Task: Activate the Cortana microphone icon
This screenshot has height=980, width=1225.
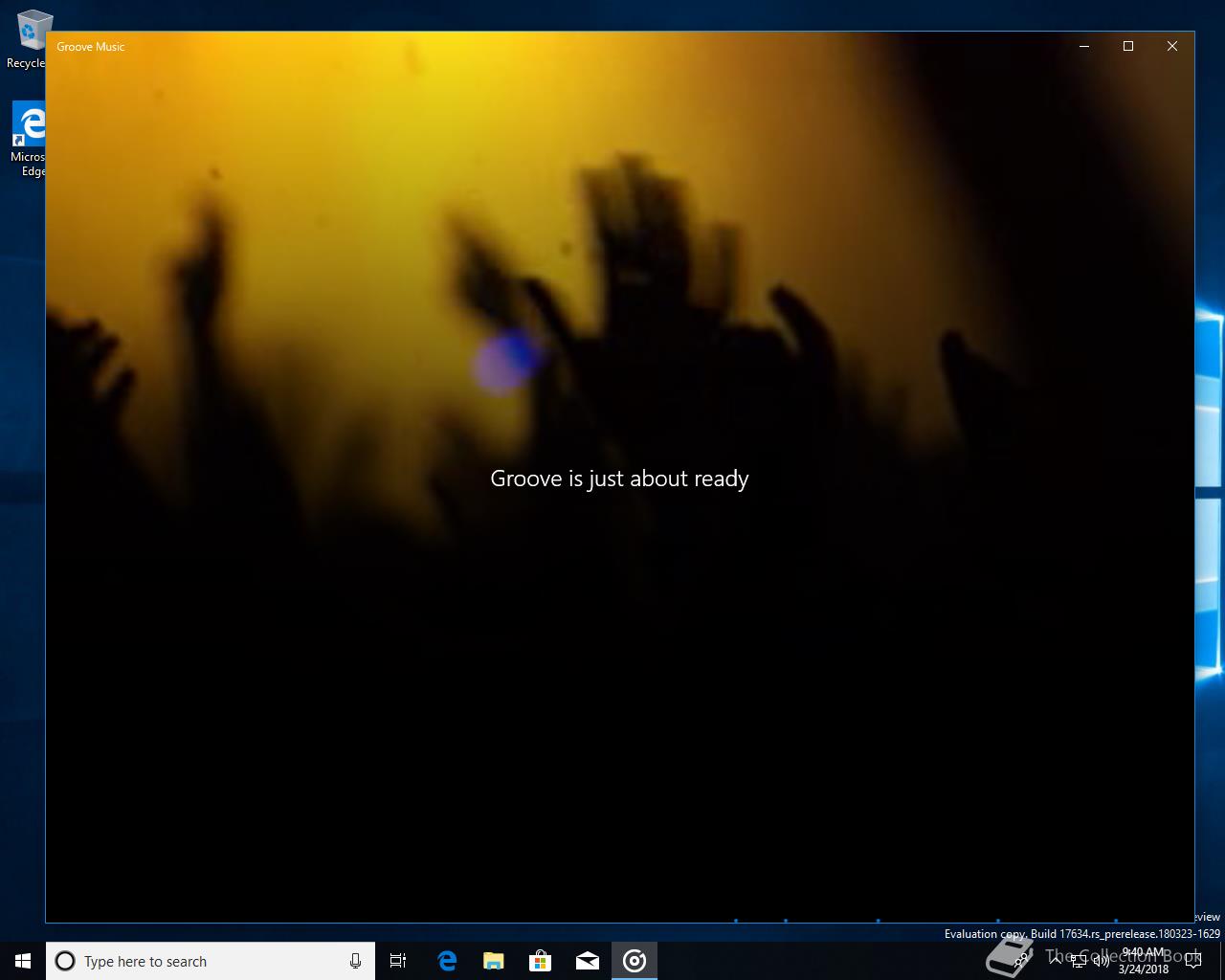Action: click(x=355, y=961)
